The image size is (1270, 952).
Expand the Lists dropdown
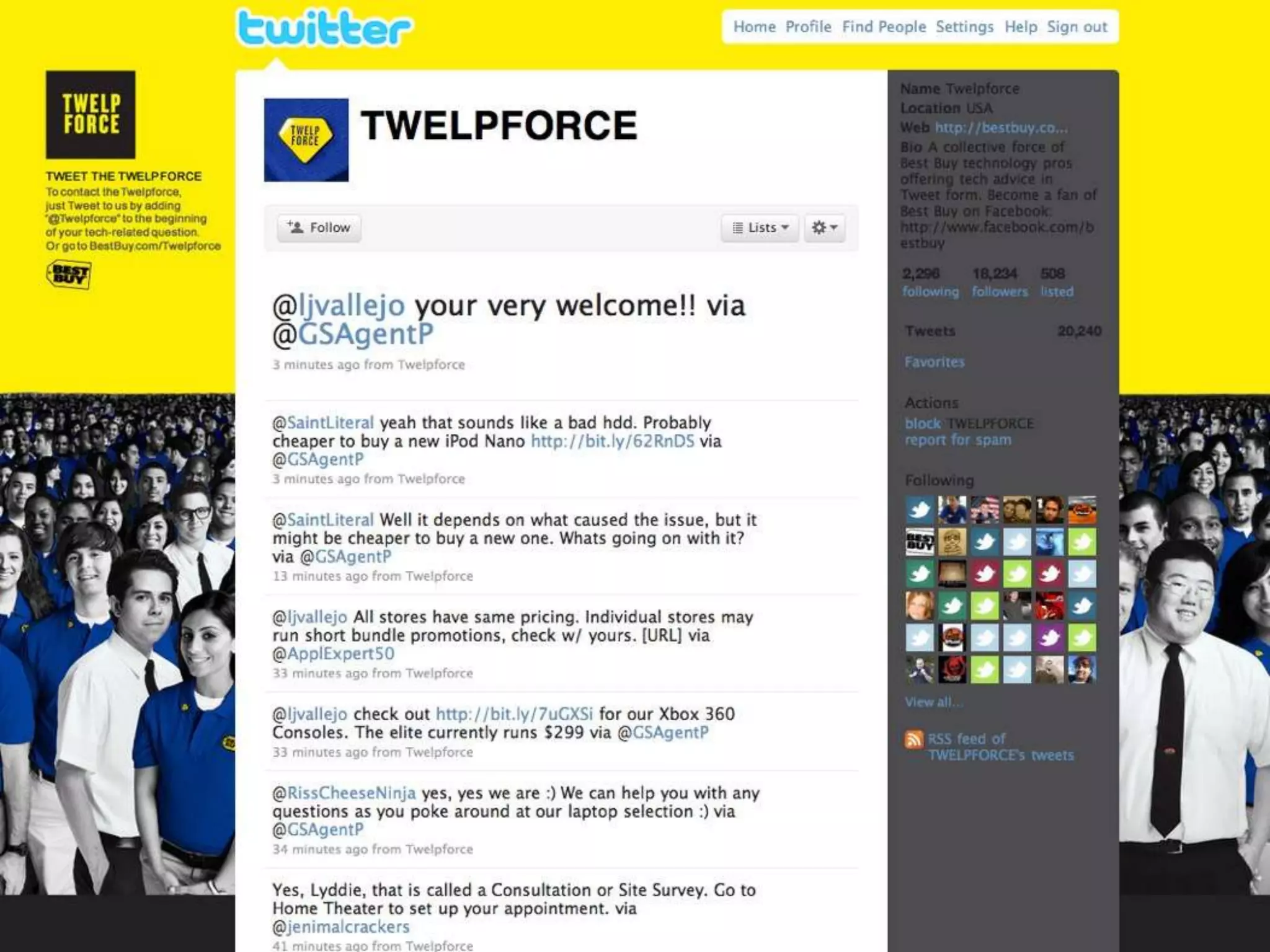pos(760,227)
